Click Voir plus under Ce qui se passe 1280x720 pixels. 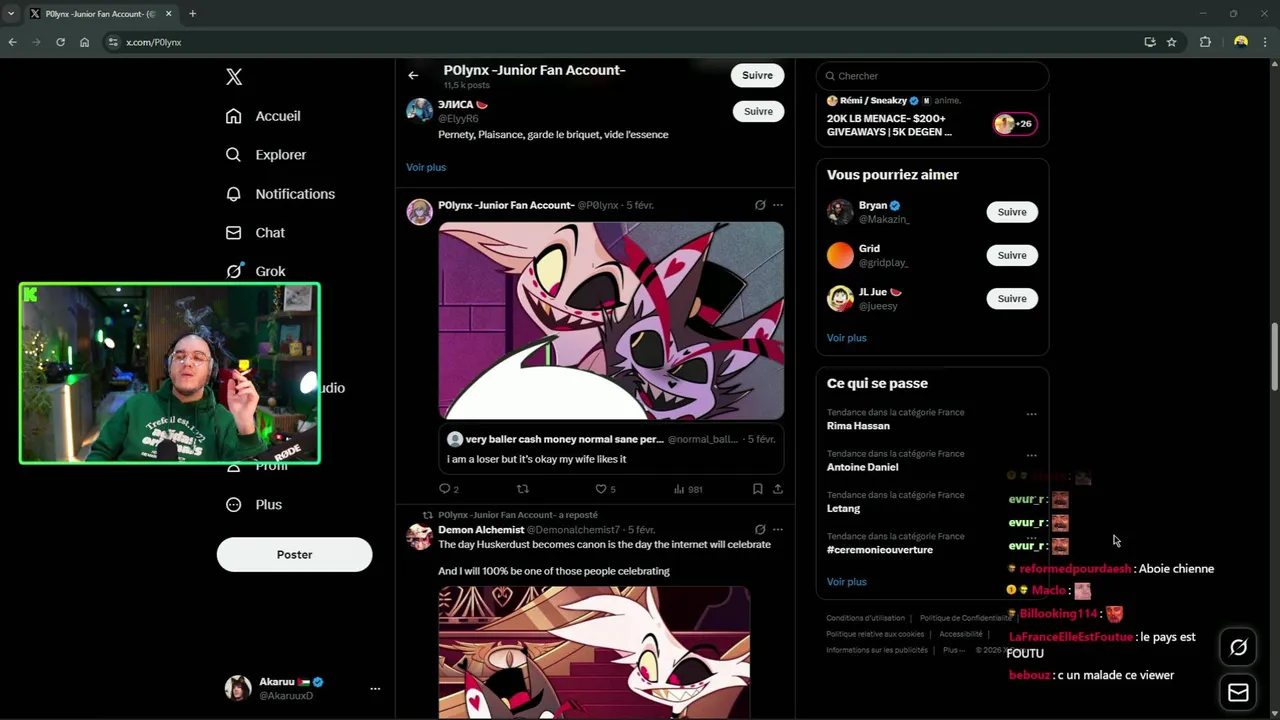click(847, 582)
